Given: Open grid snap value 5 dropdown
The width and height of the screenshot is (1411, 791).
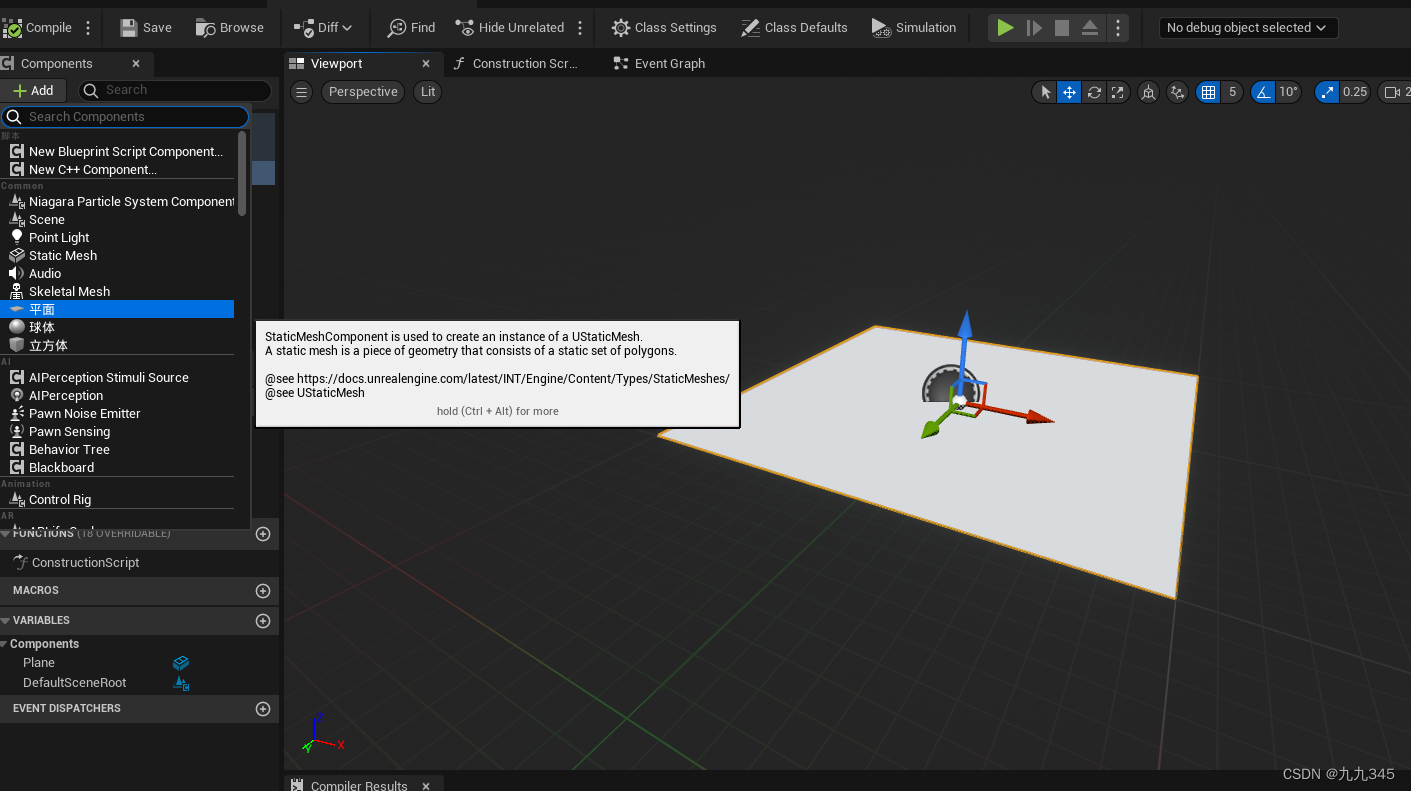Looking at the screenshot, I should pyautogui.click(x=1232, y=92).
